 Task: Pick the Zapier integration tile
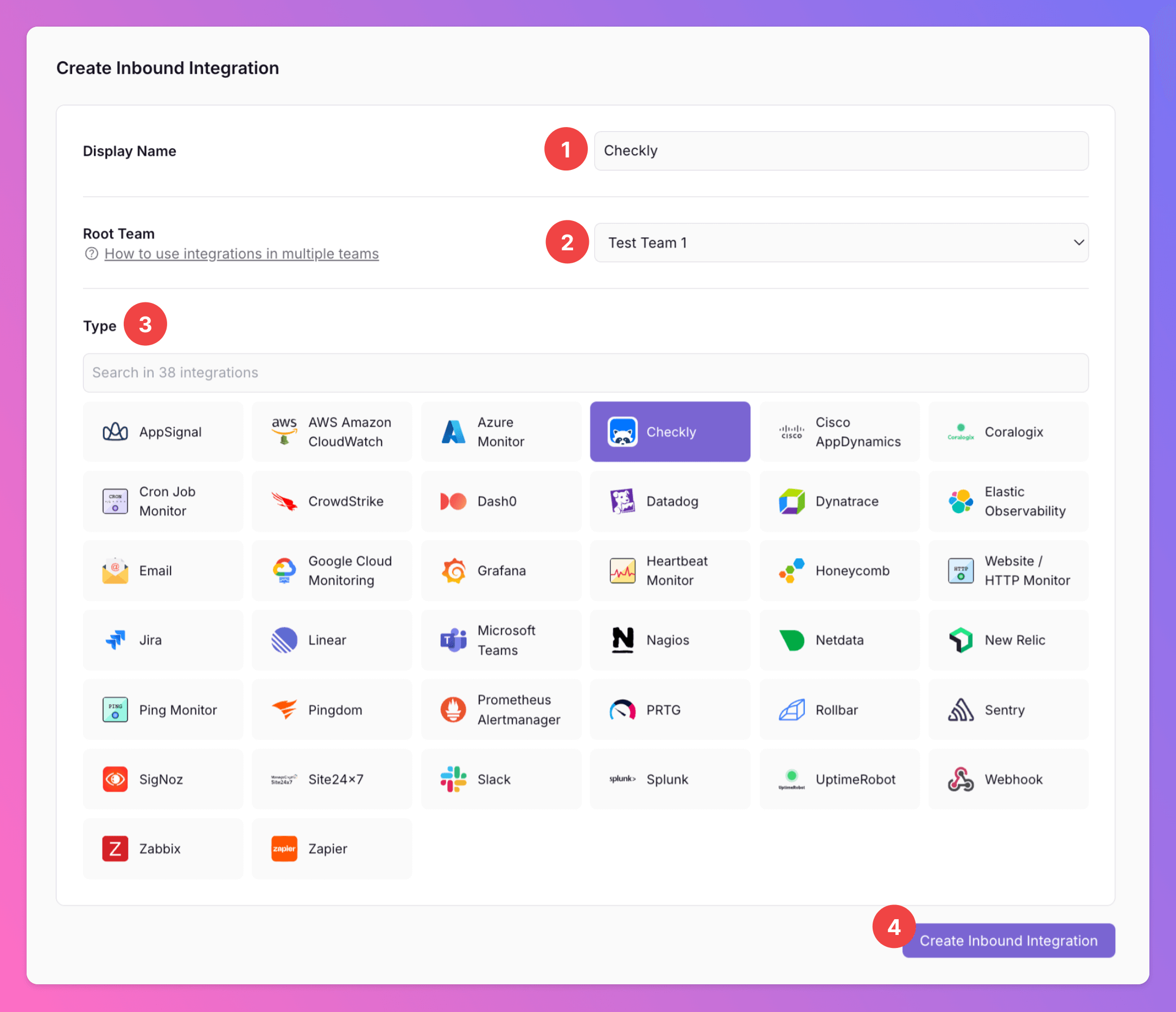[332, 849]
